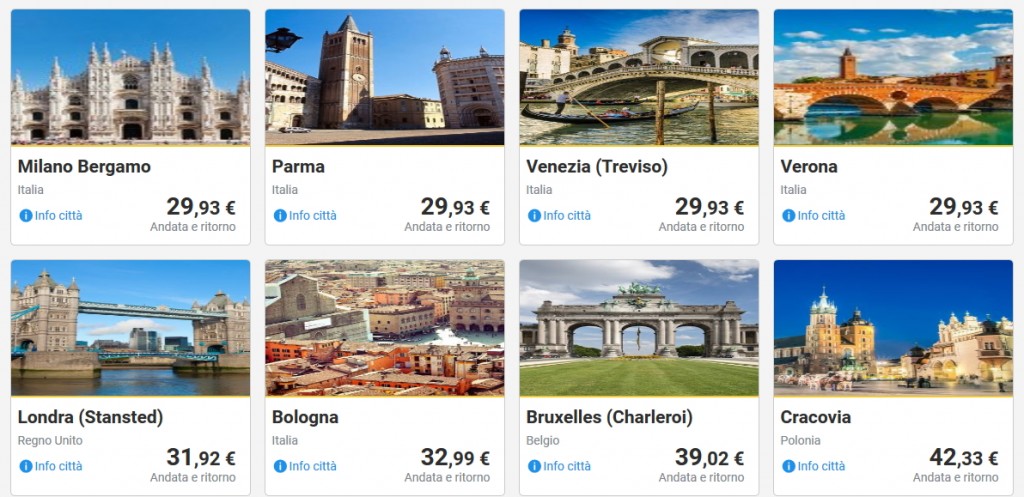The image size is (1024, 497).
Task: Open the Bologna destination title
Action: click(x=305, y=417)
